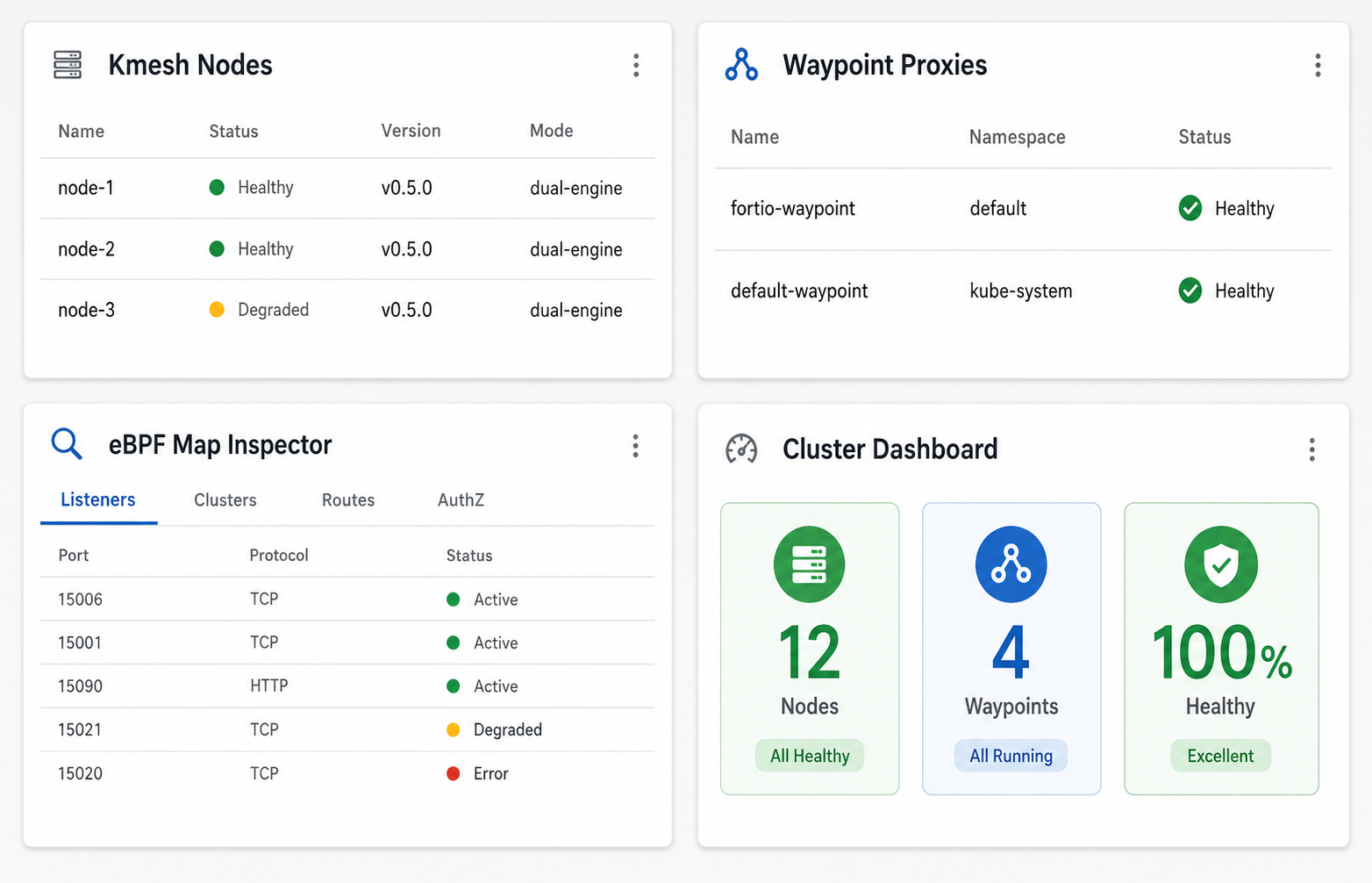Click the green status dot for port 15001
The image size is (1372, 883).
pyautogui.click(x=453, y=643)
